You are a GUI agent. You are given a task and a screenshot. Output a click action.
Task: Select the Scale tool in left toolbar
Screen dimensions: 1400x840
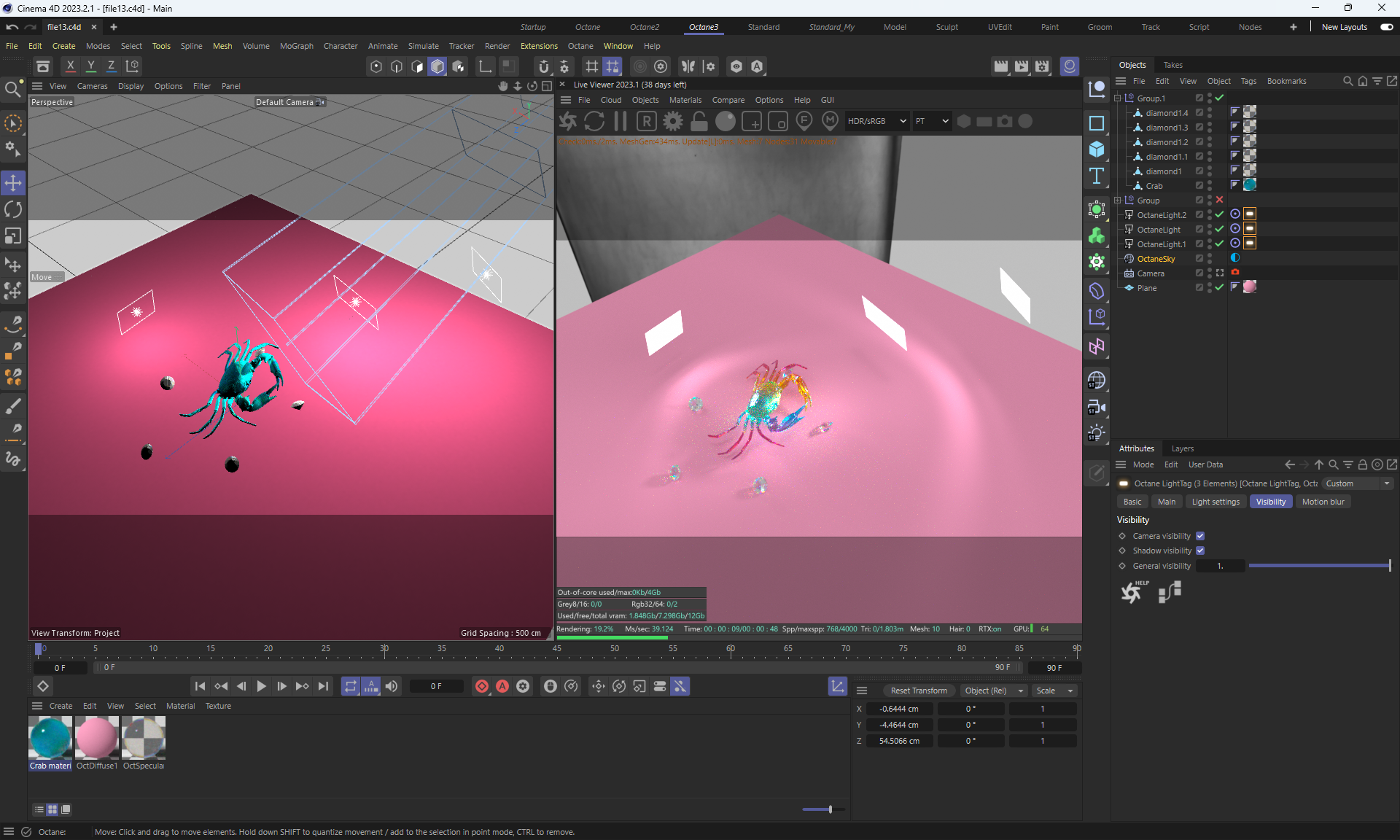13,236
